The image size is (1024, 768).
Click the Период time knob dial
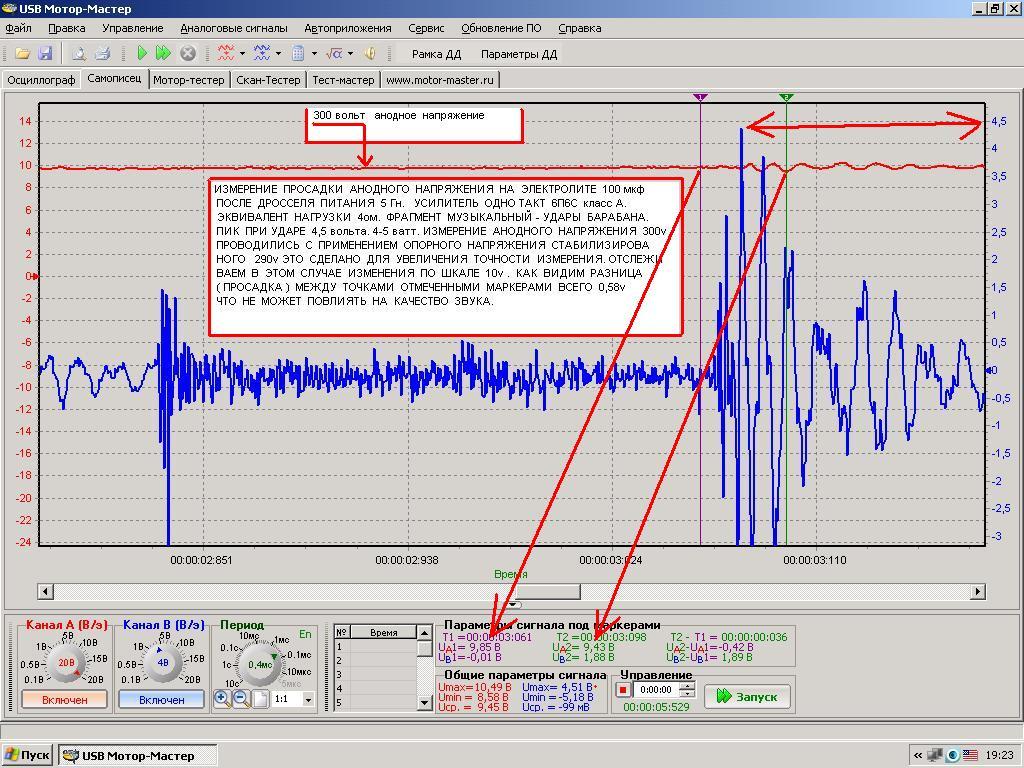(260, 664)
